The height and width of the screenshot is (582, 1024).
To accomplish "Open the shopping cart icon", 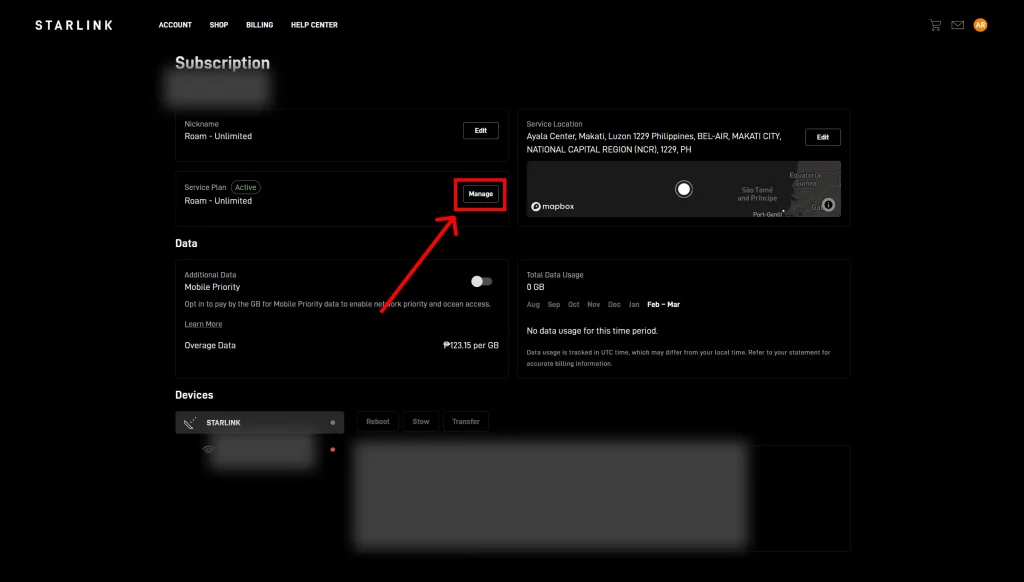I will point(935,25).
